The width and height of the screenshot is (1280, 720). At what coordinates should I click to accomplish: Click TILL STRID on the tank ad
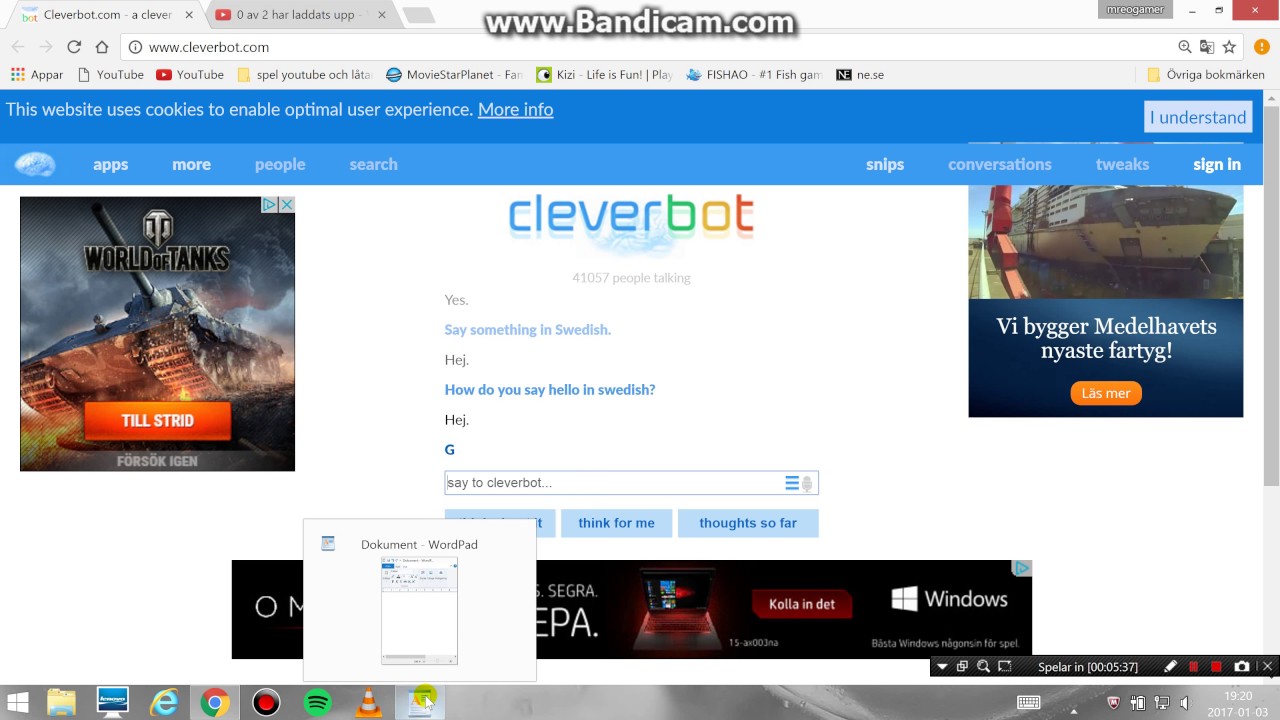coord(158,421)
